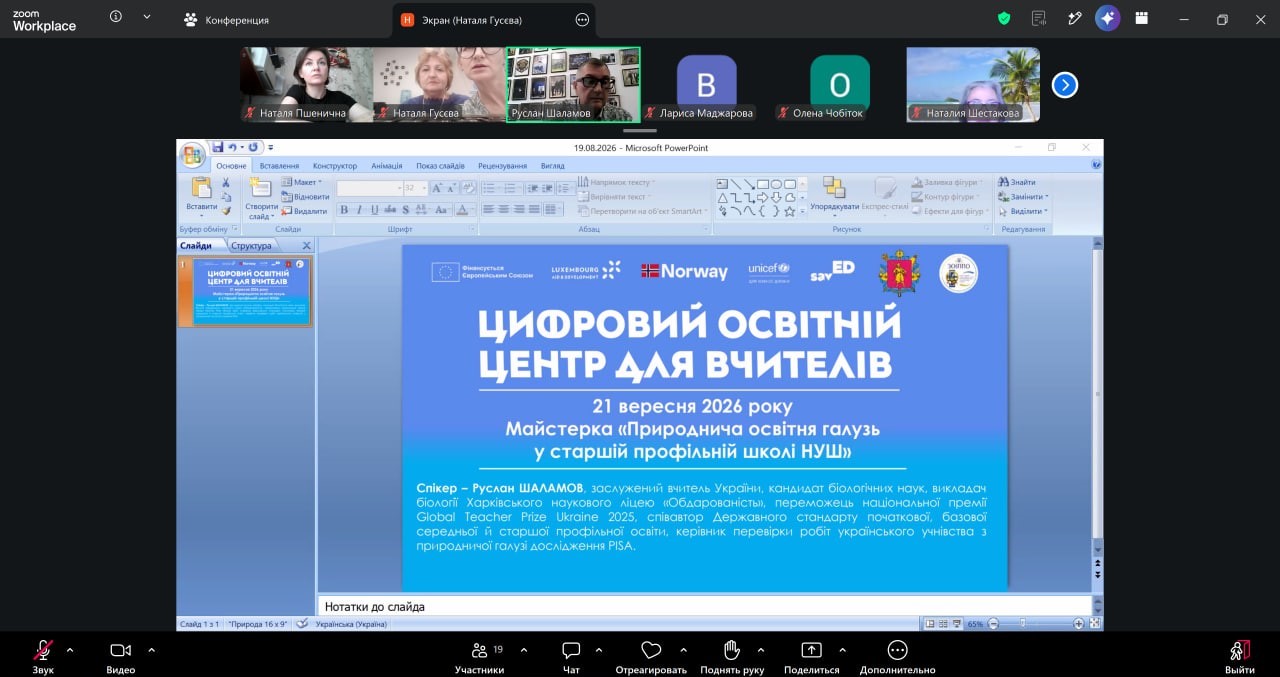Click Выйти to leave meeting

point(1240,657)
